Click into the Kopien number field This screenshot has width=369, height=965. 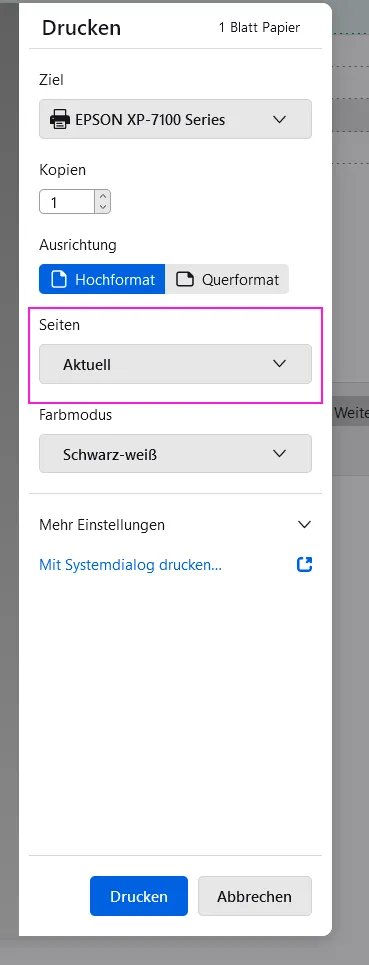coord(67,202)
